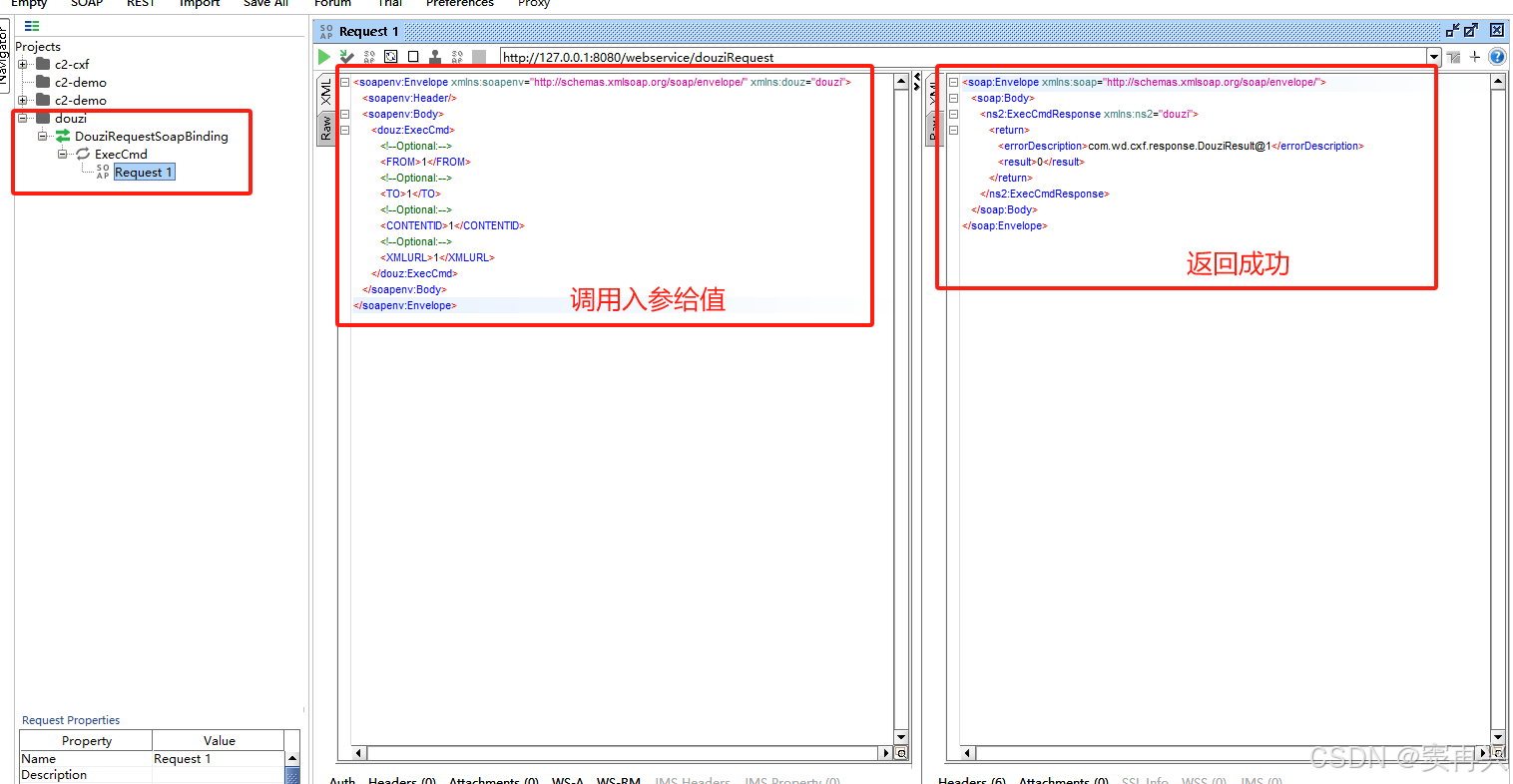Select the ExecCmd operation label

click(121, 154)
